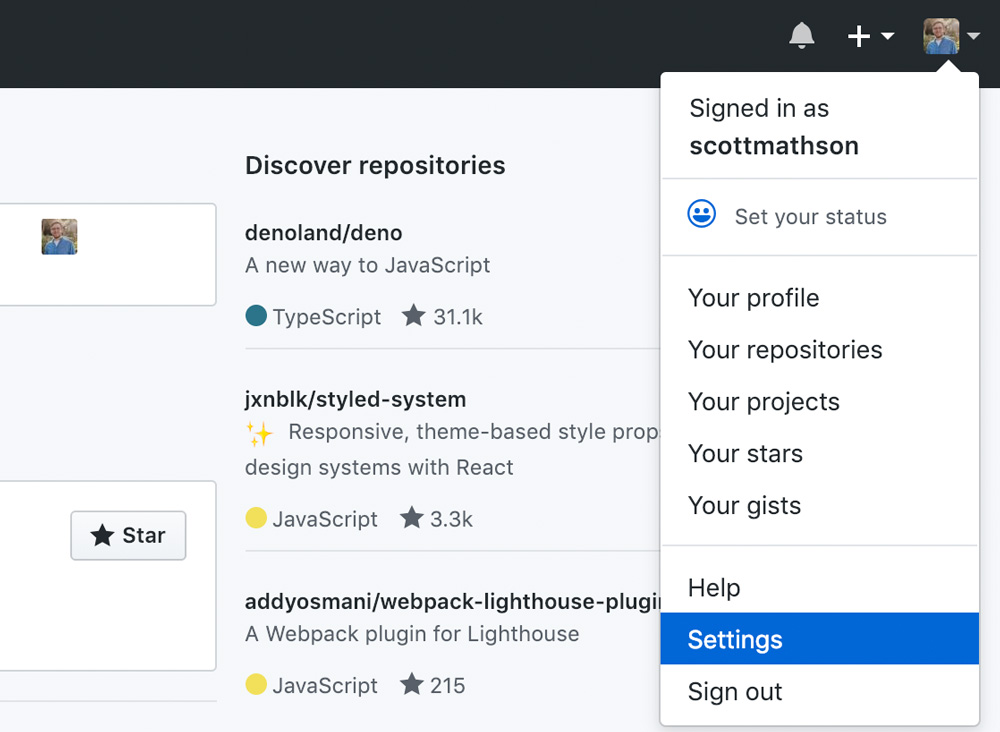Click the Star button

point(128,536)
